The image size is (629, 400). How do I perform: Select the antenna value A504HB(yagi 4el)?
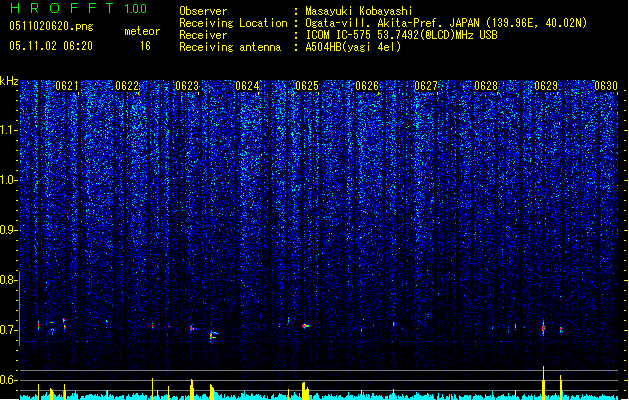point(353,47)
